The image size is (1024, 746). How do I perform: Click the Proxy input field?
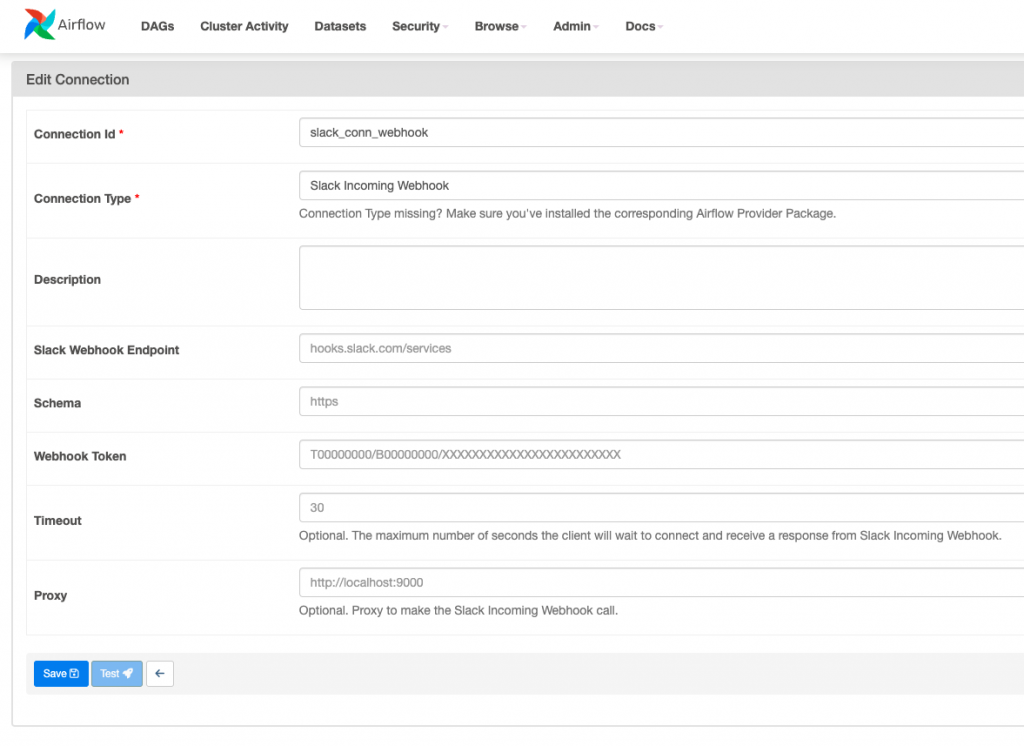660,582
